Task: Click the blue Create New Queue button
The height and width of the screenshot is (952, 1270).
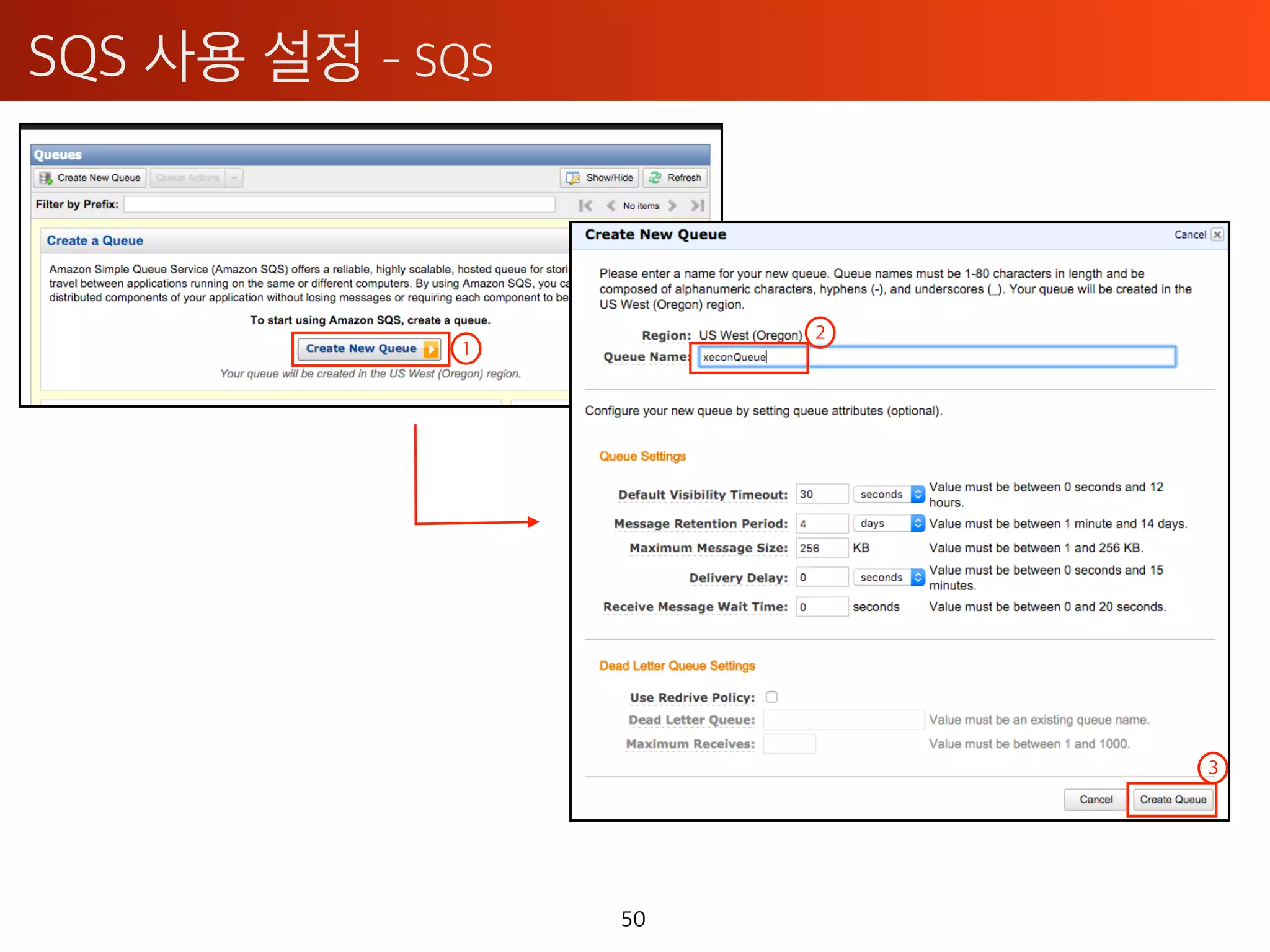Action: [x=370, y=349]
